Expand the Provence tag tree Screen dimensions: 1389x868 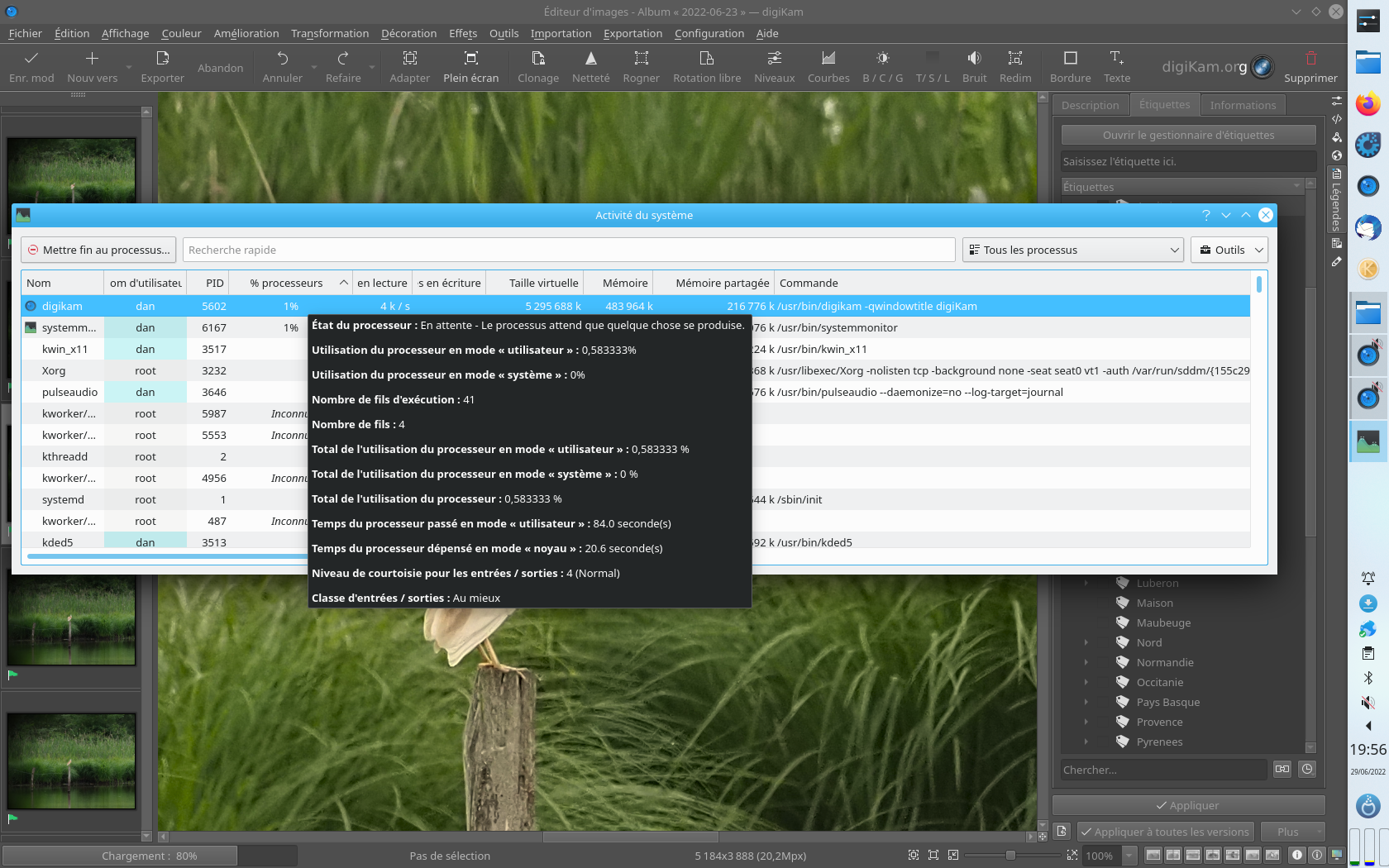[x=1086, y=723]
